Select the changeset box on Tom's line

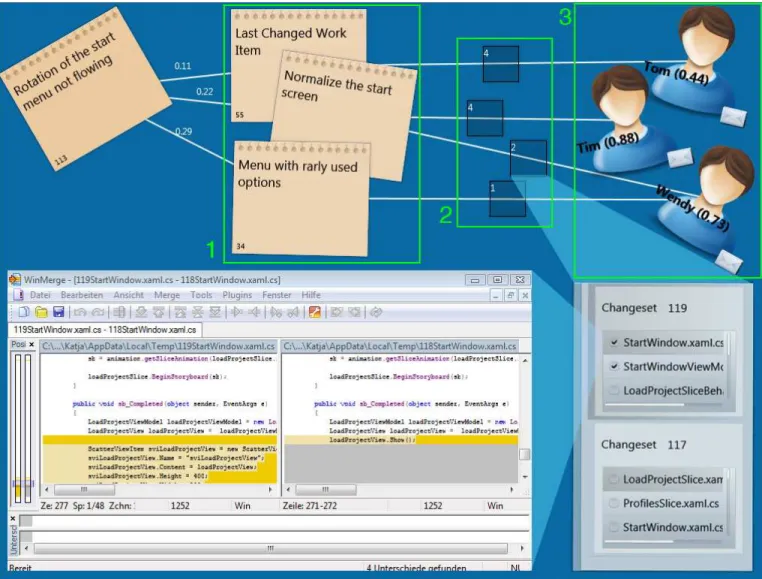(501, 64)
